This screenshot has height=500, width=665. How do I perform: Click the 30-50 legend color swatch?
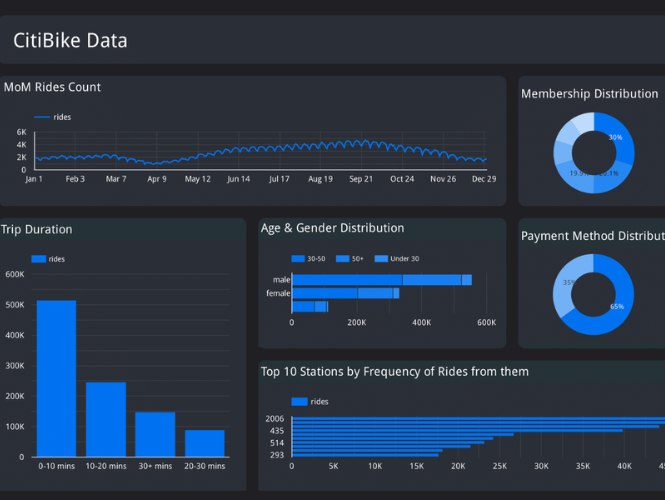pos(297,259)
